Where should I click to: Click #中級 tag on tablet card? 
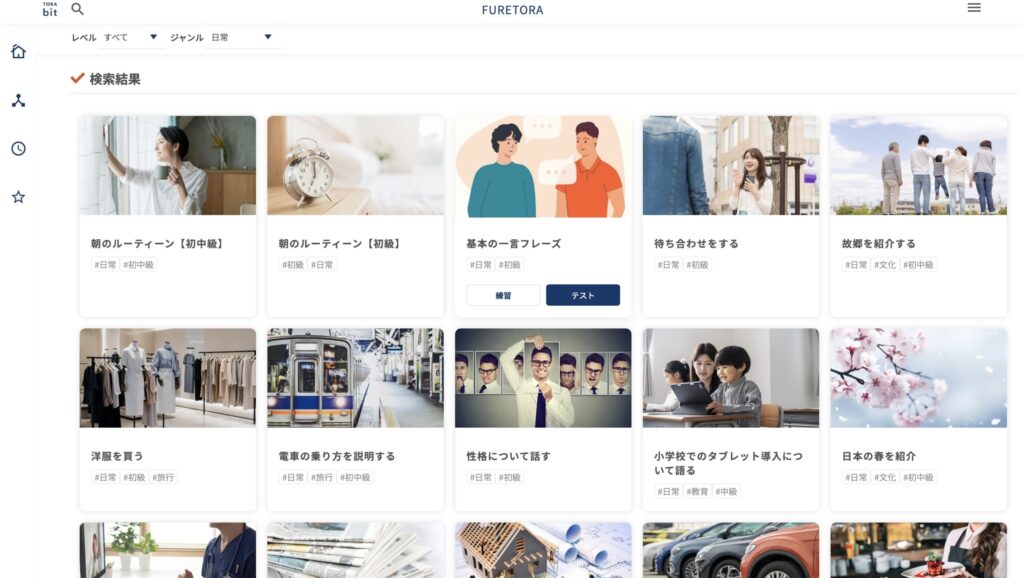pos(726,491)
